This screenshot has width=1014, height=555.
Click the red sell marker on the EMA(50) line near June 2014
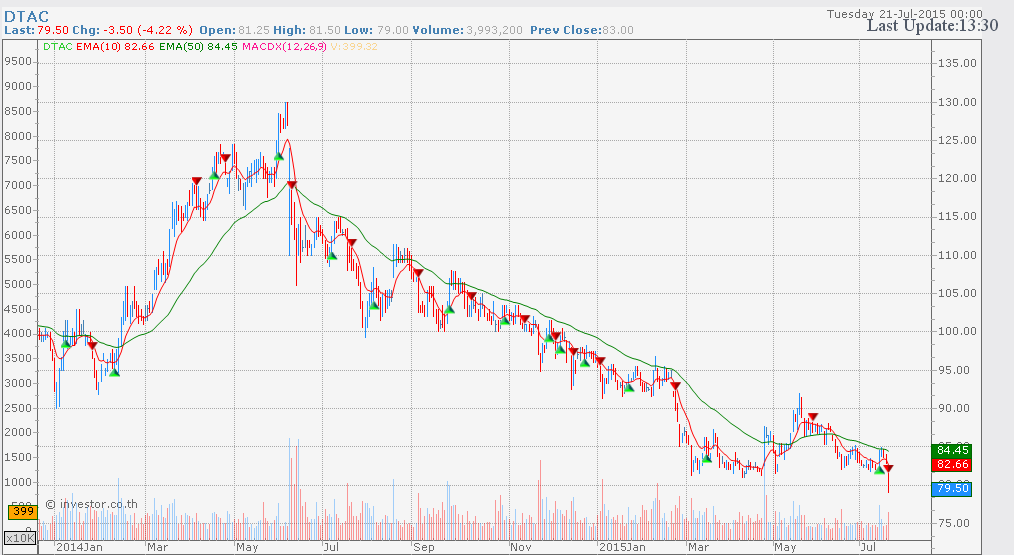292,186
